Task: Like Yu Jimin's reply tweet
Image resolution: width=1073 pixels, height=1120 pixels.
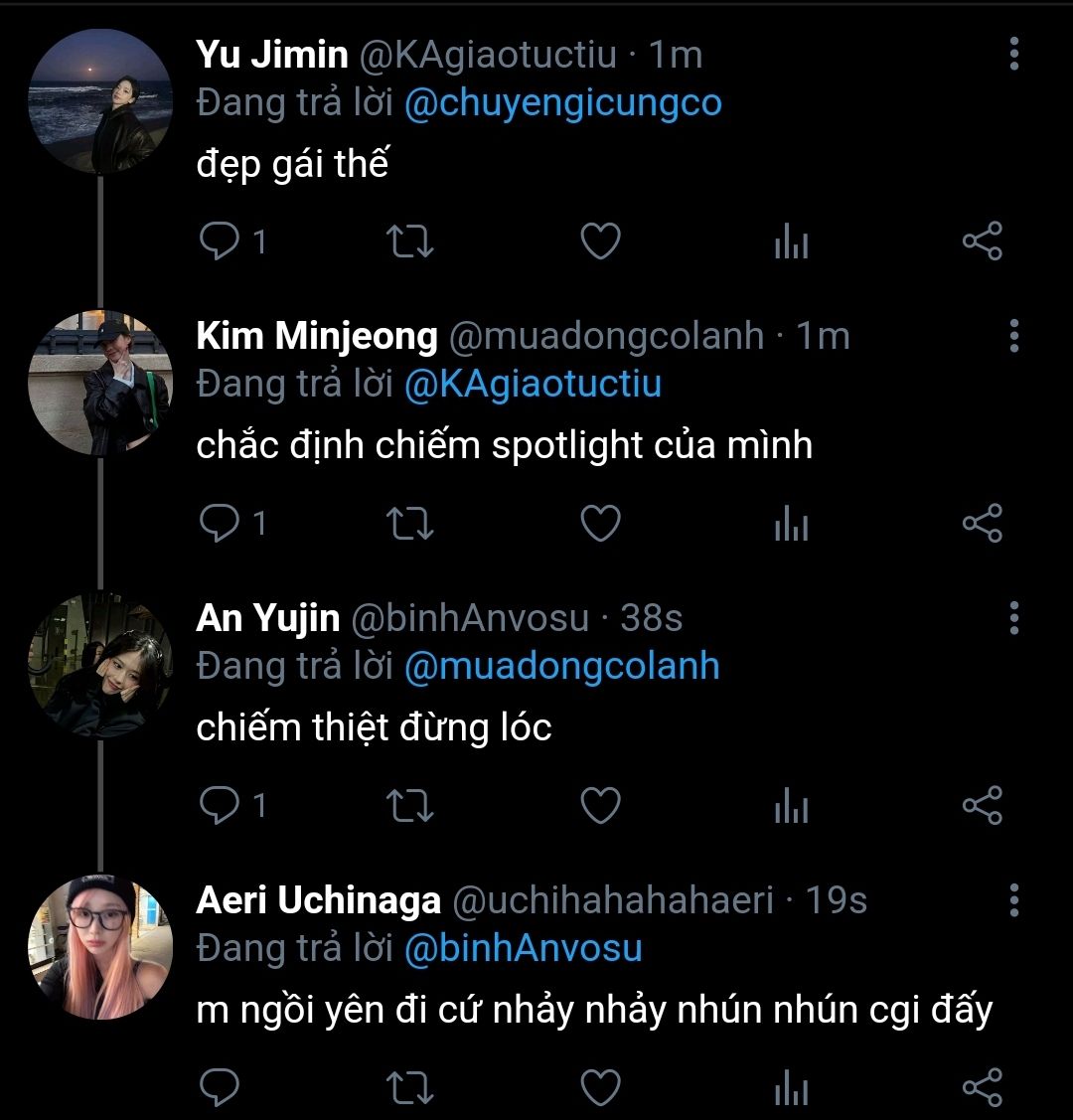Action: 600,241
